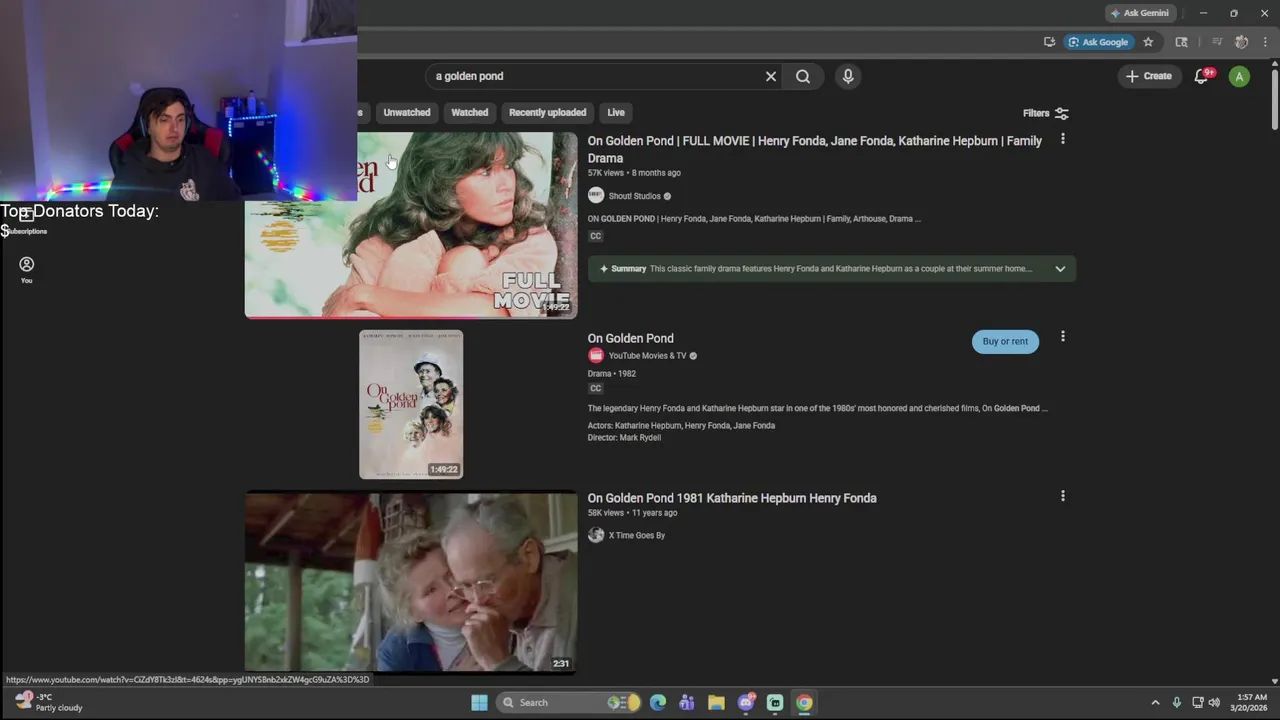Open the On Golden Pond FULL MOVIE title
Screen dimensions: 1280x720
click(815, 149)
